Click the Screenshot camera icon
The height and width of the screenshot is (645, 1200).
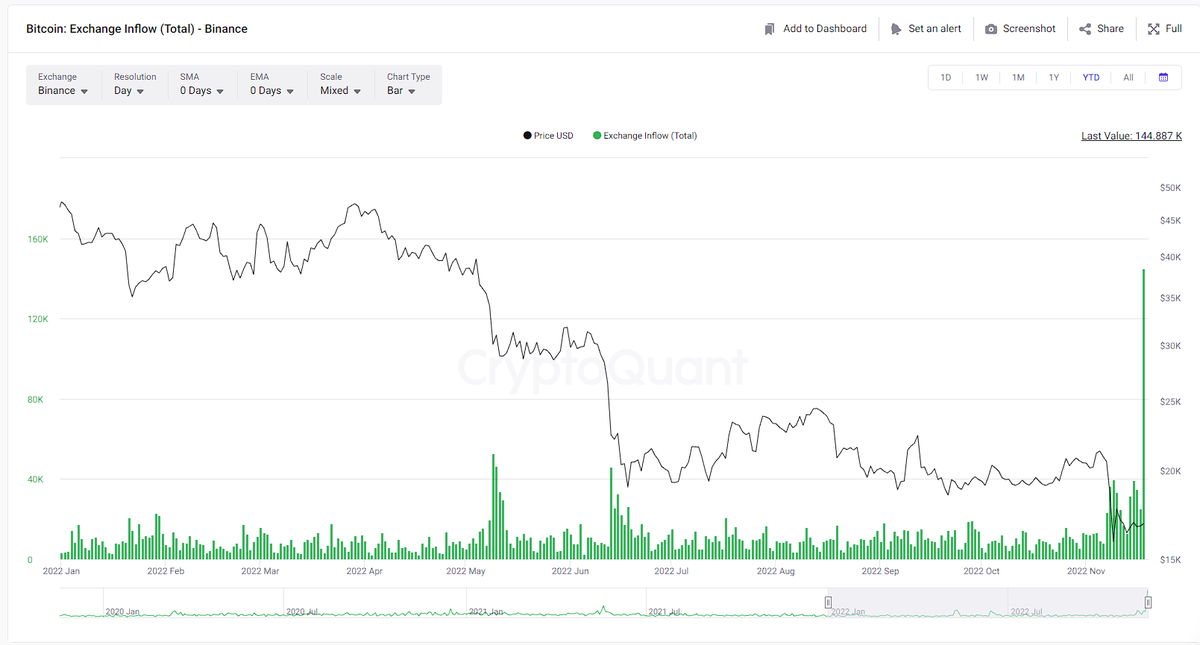point(991,29)
